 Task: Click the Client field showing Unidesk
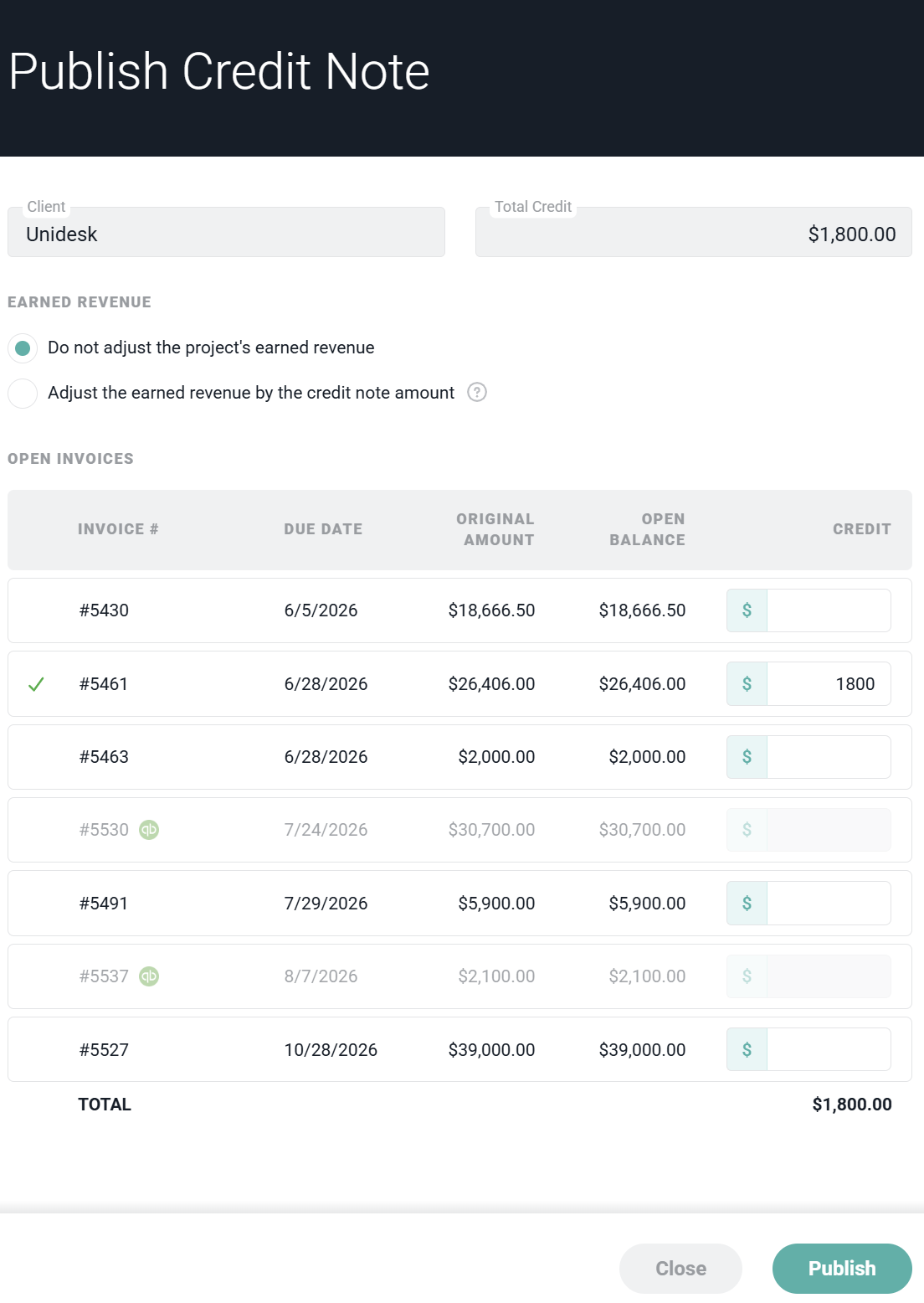point(226,233)
